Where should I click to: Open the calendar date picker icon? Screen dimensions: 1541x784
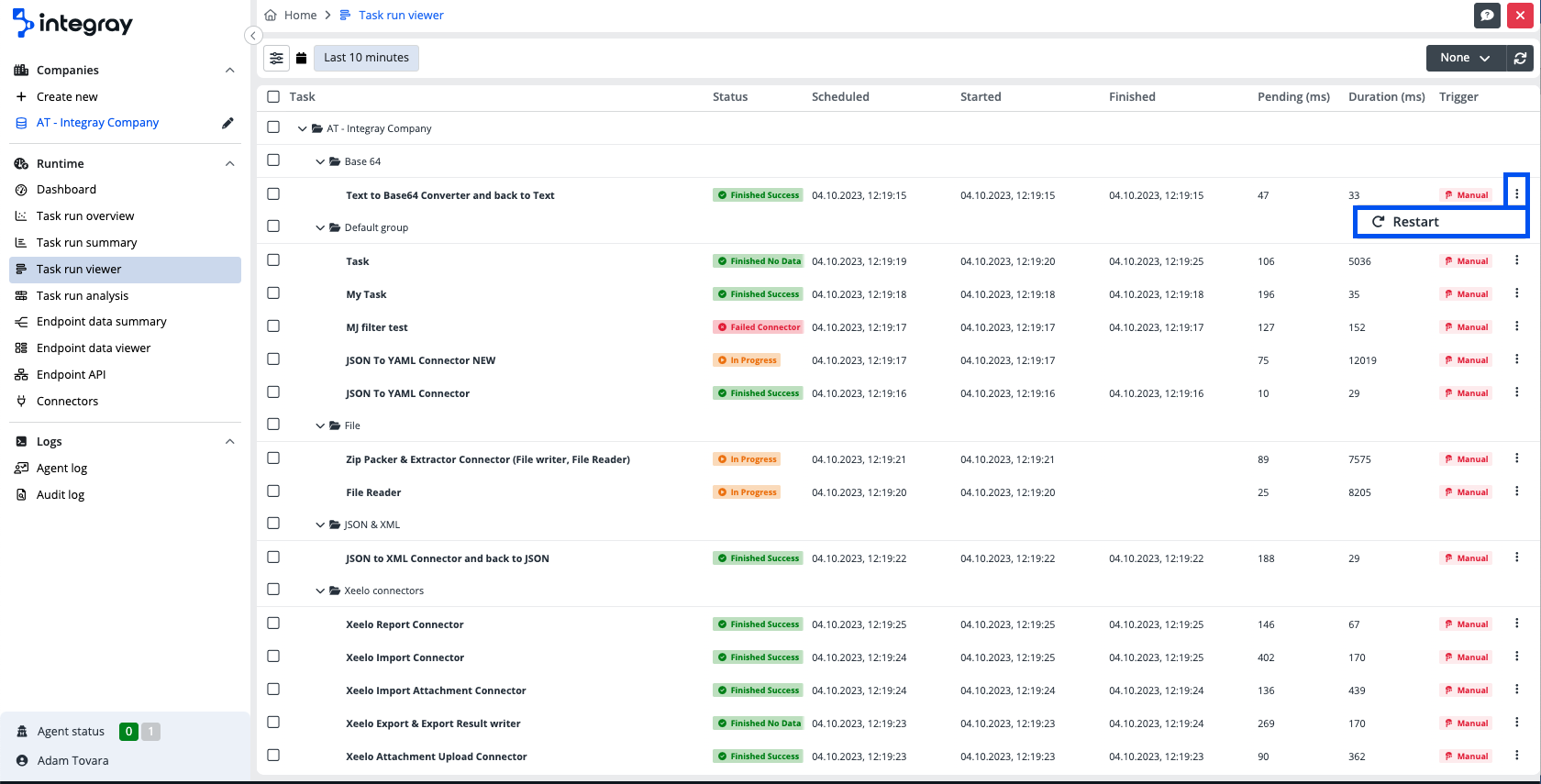[x=301, y=58]
